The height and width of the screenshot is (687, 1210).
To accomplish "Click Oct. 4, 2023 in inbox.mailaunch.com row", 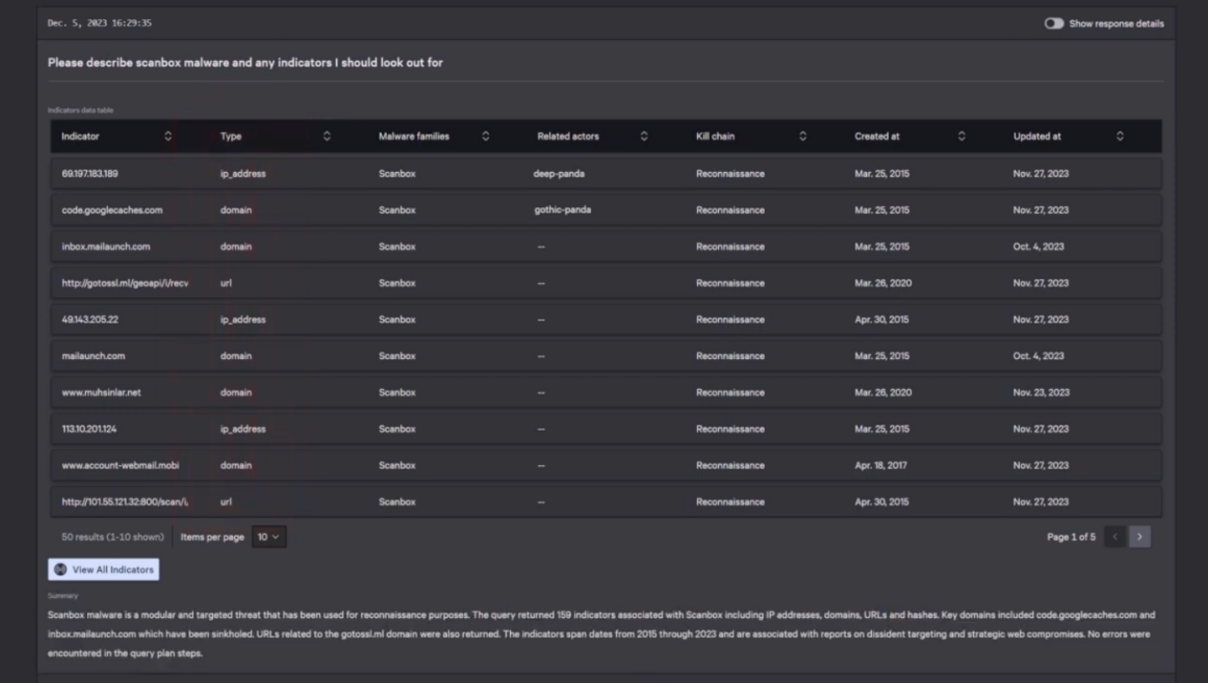I will pos(1038,247).
